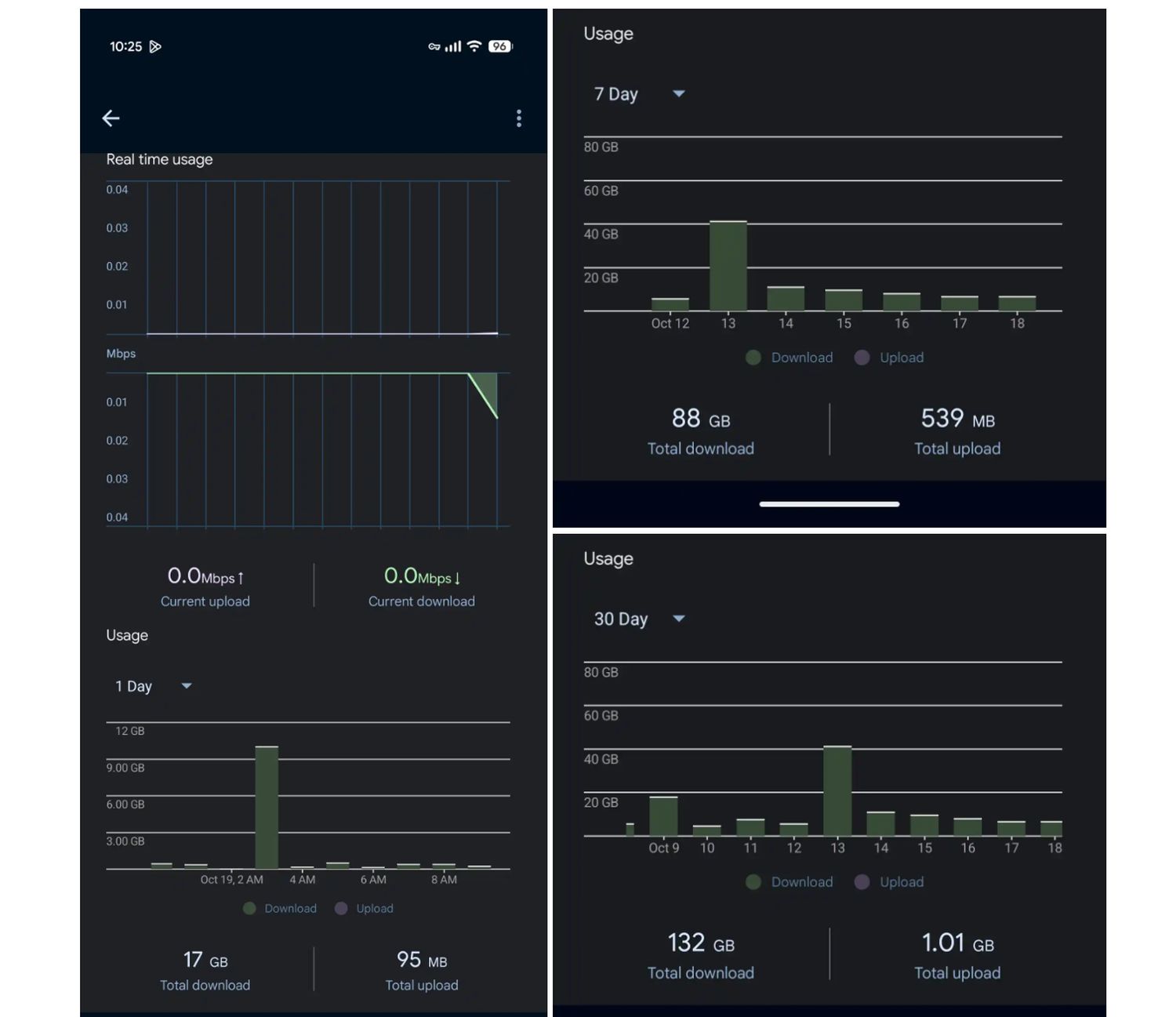Expand the 7 Day period dropdown
The image size is (1176, 1017).
tap(639, 94)
